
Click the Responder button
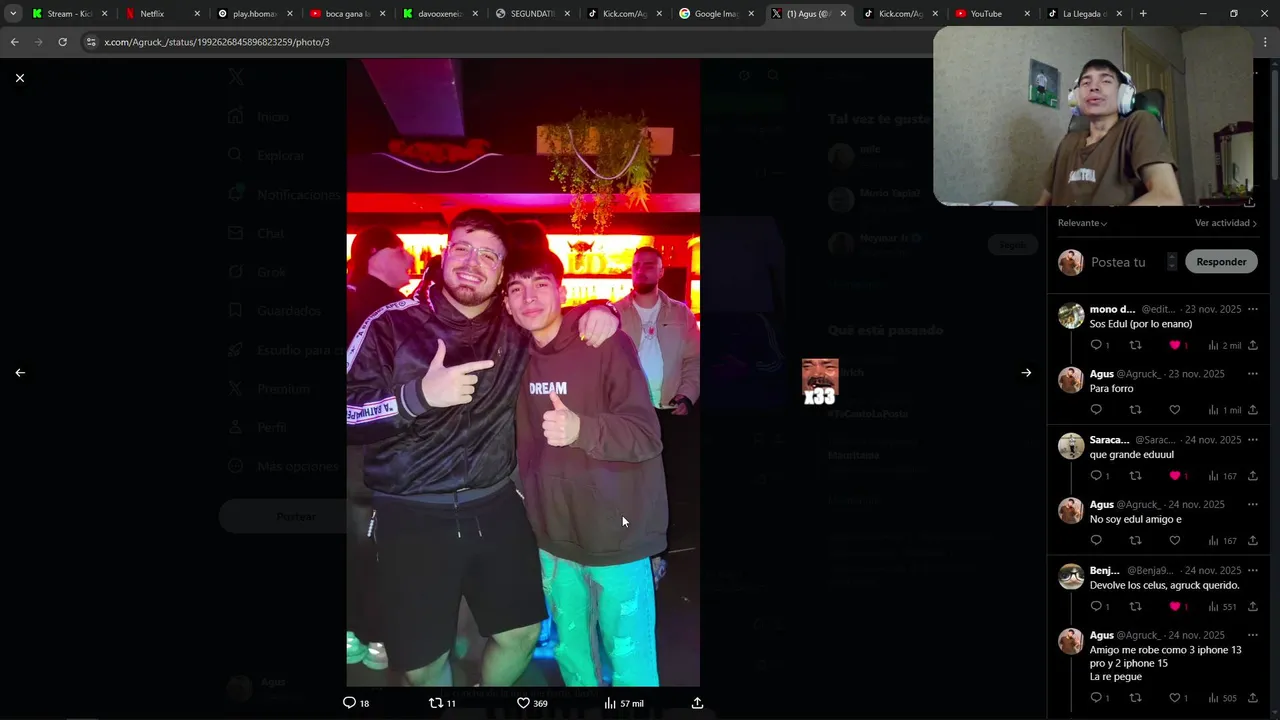(x=1221, y=262)
